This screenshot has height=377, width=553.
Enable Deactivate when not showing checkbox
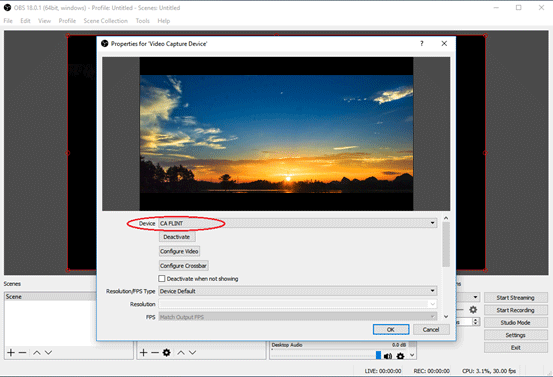(x=162, y=279)
